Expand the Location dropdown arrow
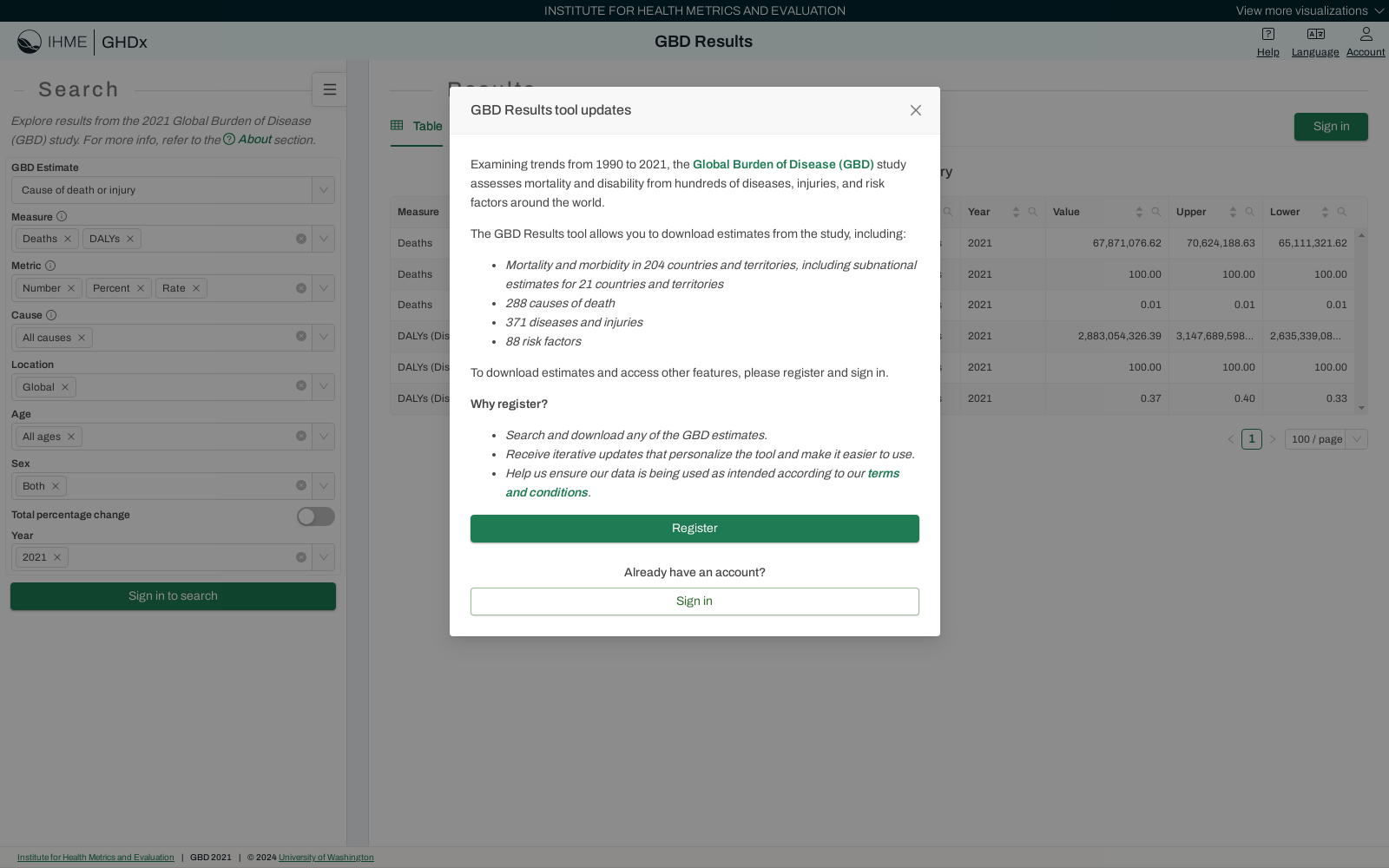Image resolution: width=1389 pixels, height=868 pixels. pos(324,387)
